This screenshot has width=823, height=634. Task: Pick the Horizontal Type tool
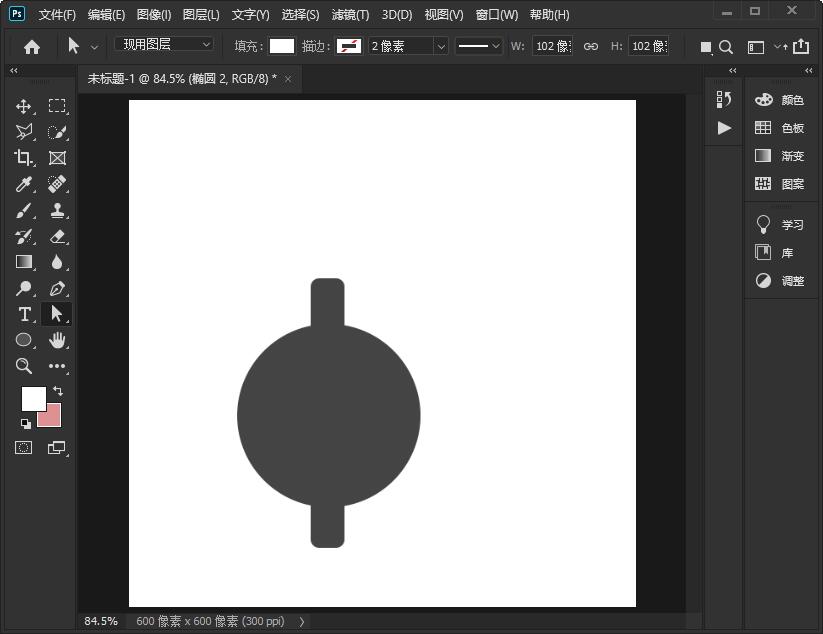point(24,314)
